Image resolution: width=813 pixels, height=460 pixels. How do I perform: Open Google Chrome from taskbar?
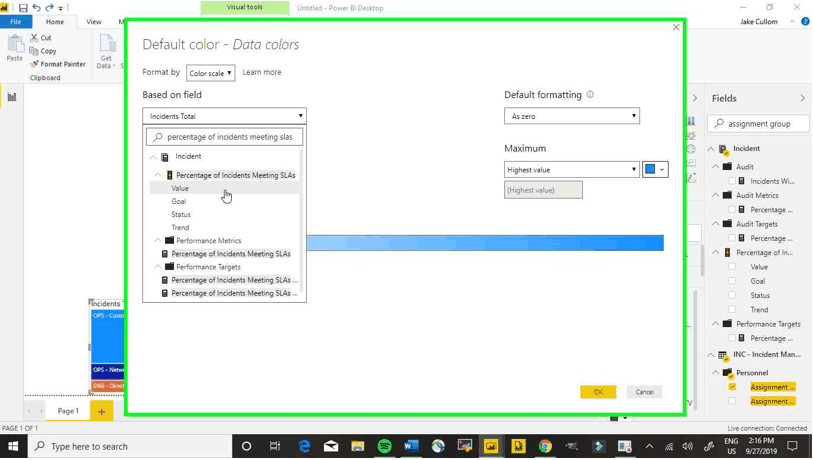(x=545, y=447)
